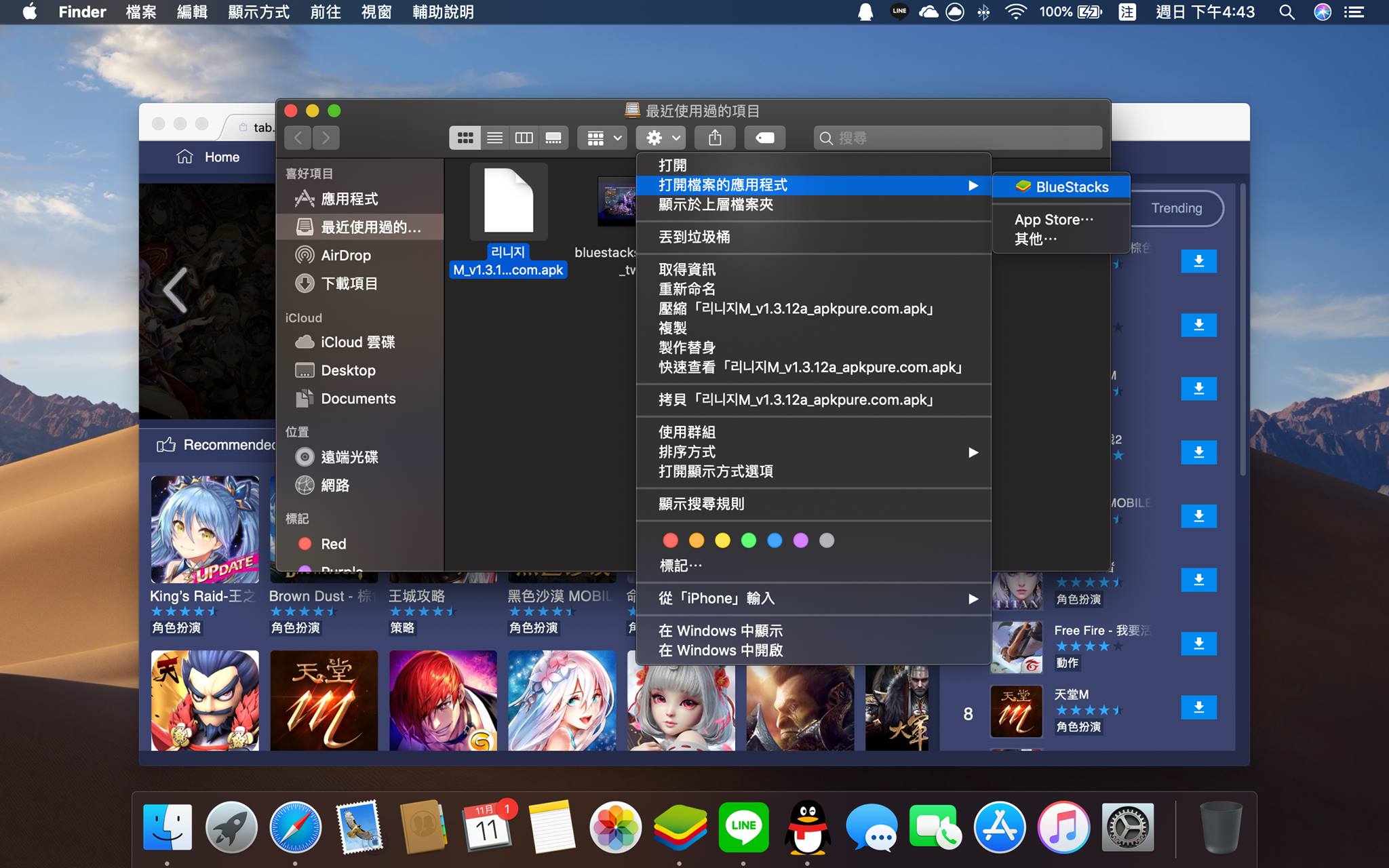Switch Finder to column view
Screen dimensions: 1389x868
click(524, 138)
